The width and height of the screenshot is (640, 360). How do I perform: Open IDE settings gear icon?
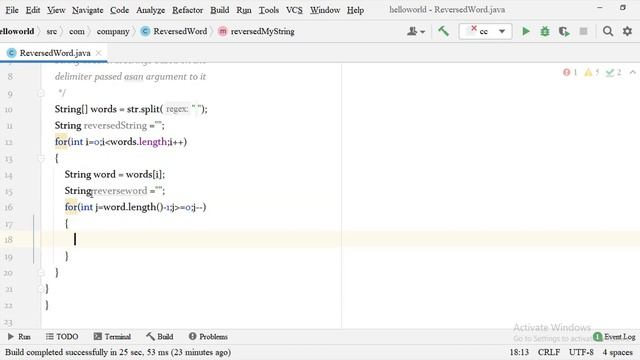click(627, 31)
